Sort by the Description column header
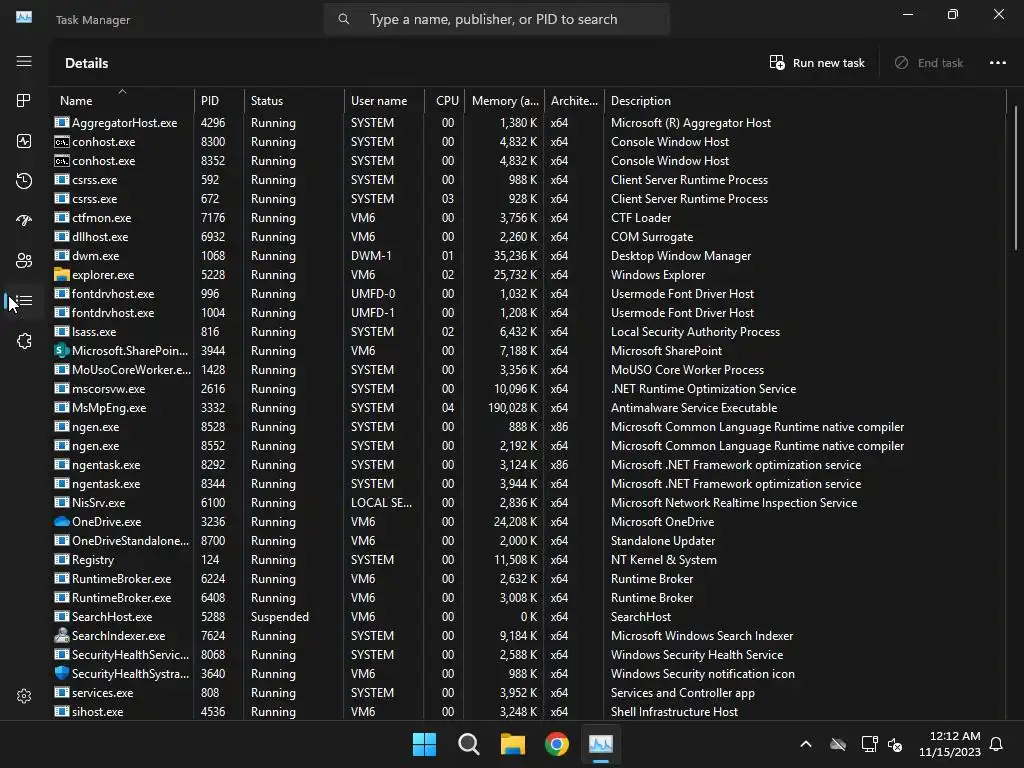The width and height of the screenshot is (1024, 768). tap(805, 101)
